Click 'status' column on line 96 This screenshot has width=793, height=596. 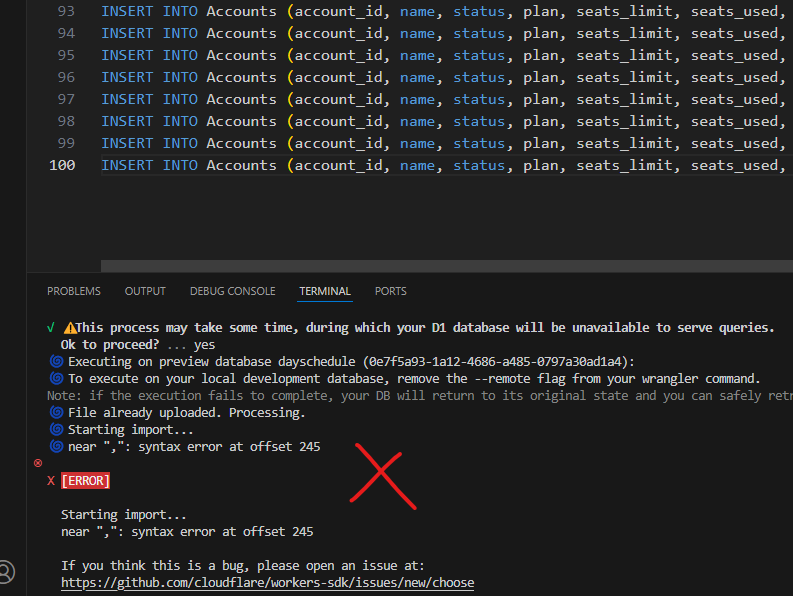click(x=478, y=77)
